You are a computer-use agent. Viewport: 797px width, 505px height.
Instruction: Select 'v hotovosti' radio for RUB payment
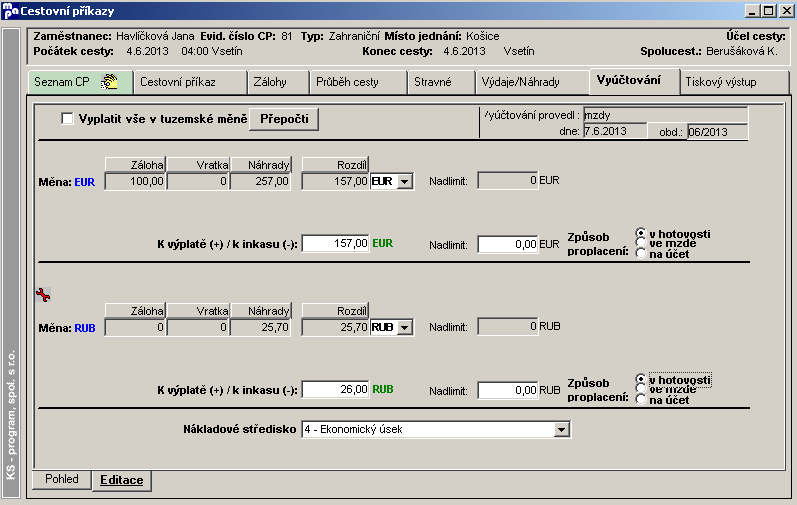640,379
